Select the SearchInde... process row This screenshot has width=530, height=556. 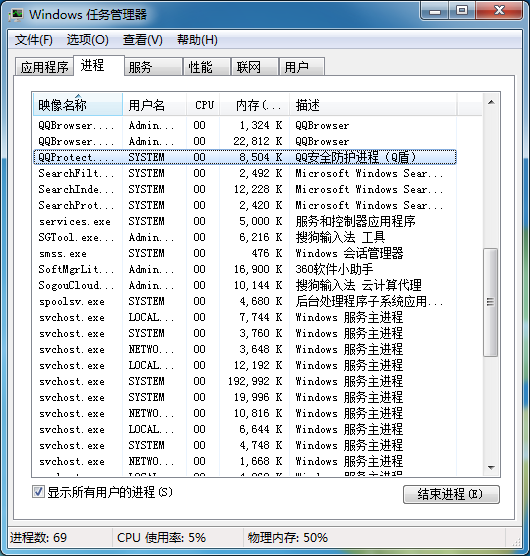click(245, 189)
